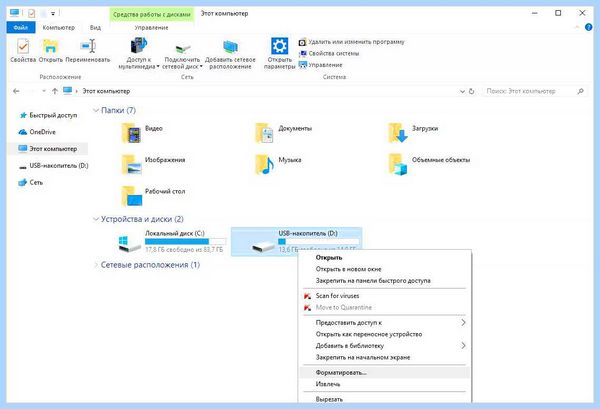Click the Открыть ribbon icon
The width and height of the screenshot is (600, 409).
[x=50, y=47]
